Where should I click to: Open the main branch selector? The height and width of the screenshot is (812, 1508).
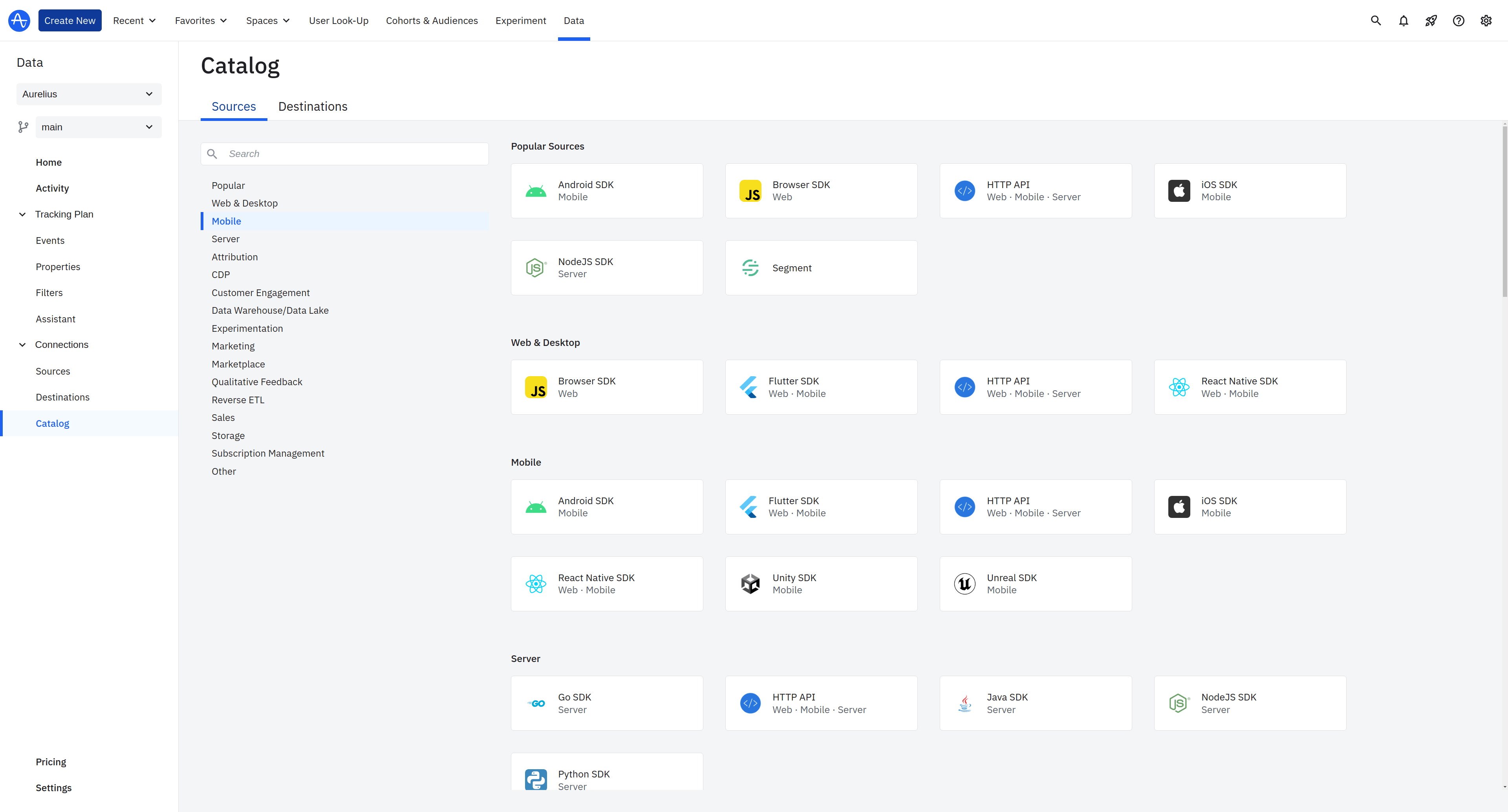[98, 127]
